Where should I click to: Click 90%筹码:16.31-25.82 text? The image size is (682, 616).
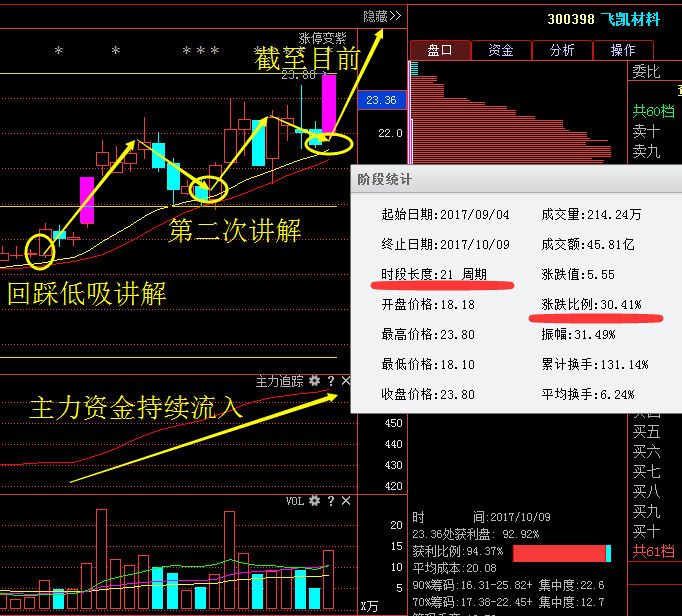point(471,585)
